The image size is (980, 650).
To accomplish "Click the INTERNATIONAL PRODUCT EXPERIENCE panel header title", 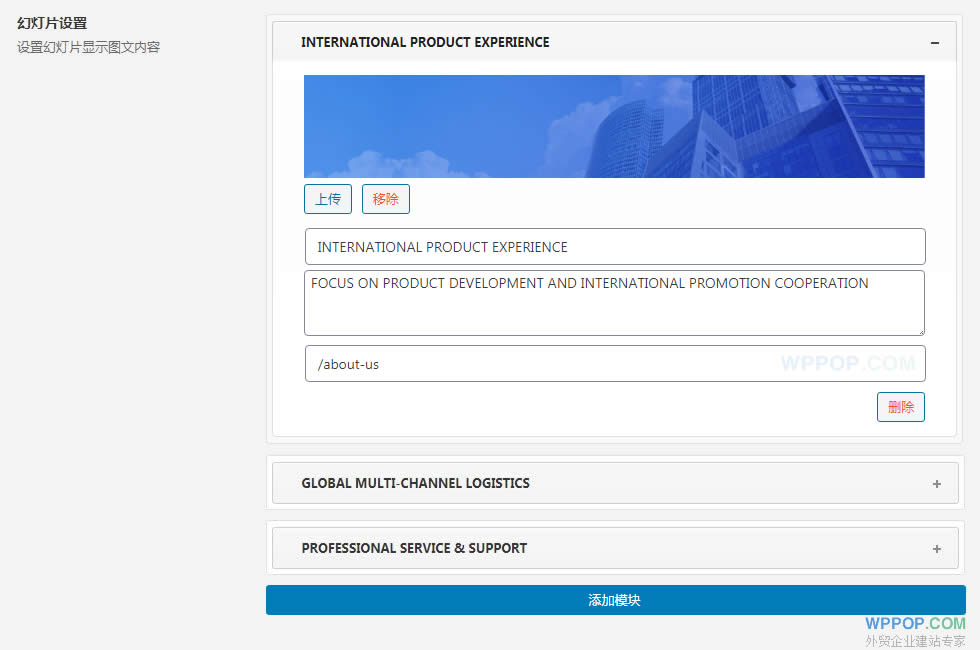I will tap(425, 42).
